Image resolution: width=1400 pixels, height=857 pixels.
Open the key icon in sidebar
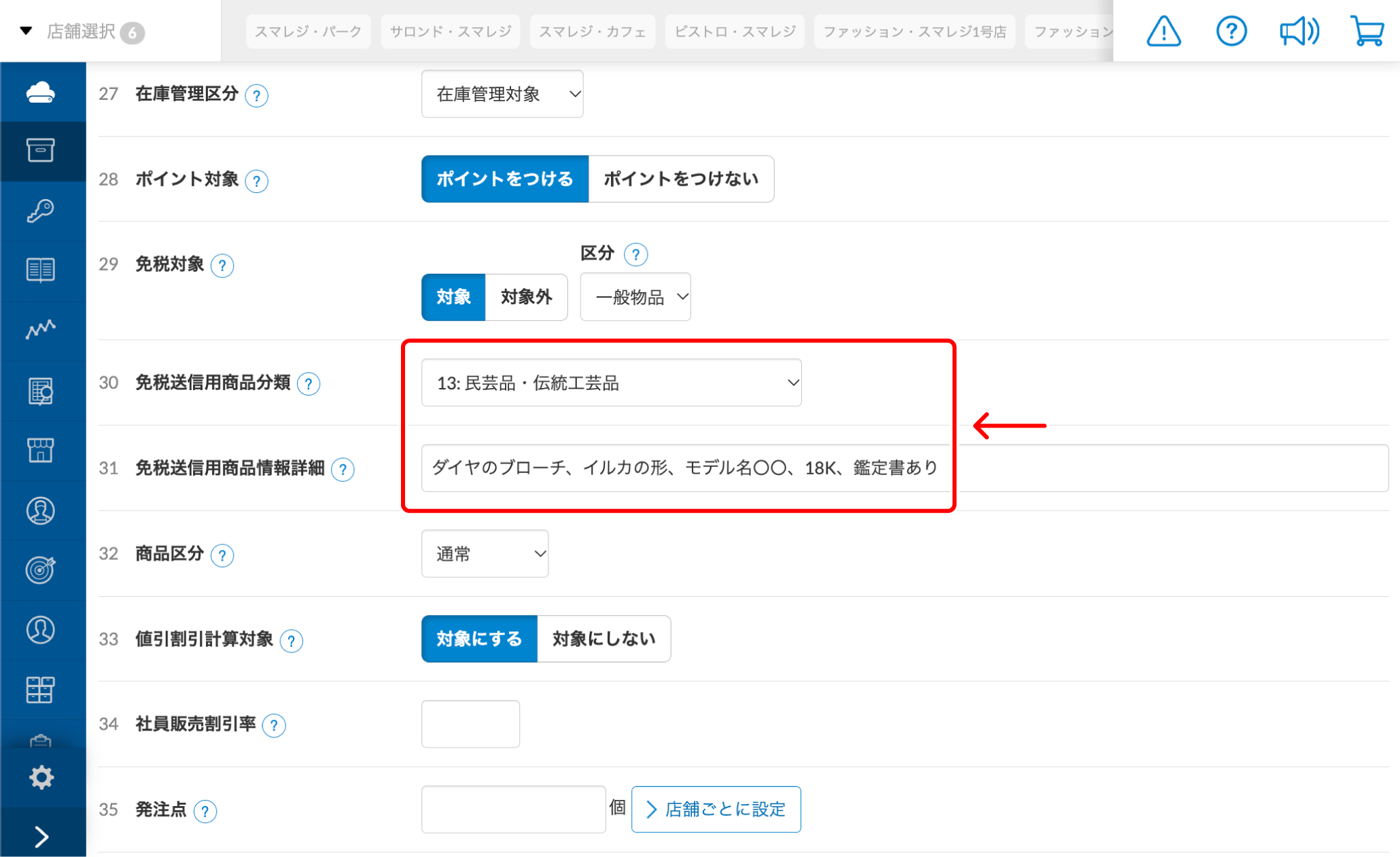(x=41, y=211)
